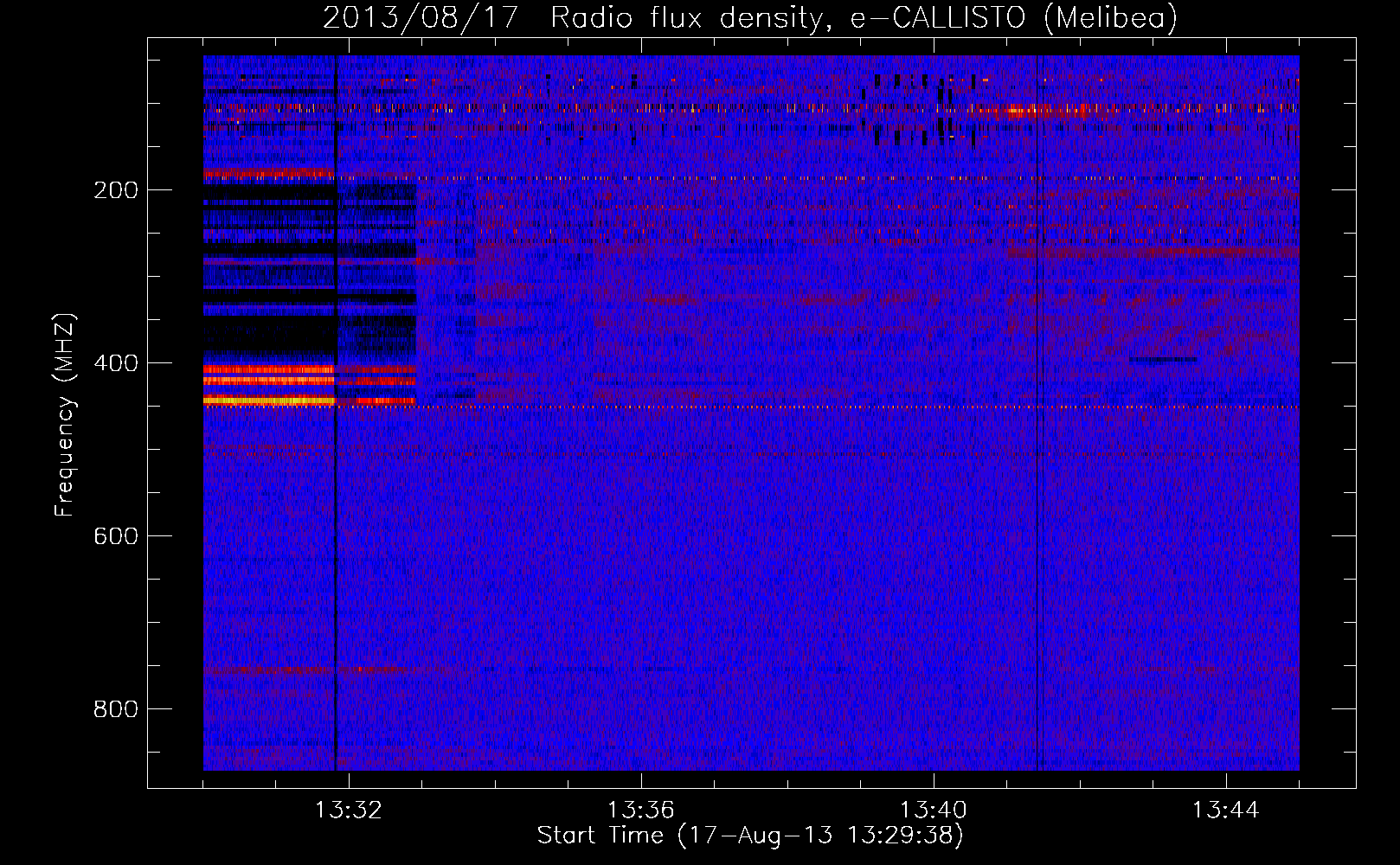Click the 13:36 time tick label

point(641,811)
